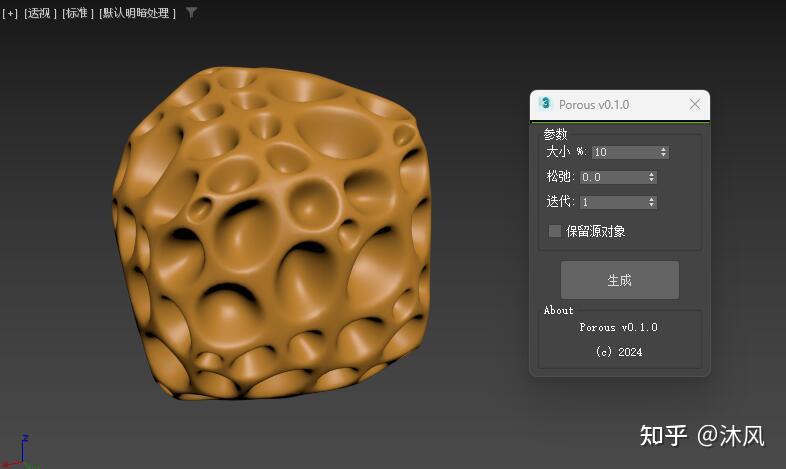Click the 大小 % value field
This screenshot has width=786, height=469.
(x=625, y=152)
